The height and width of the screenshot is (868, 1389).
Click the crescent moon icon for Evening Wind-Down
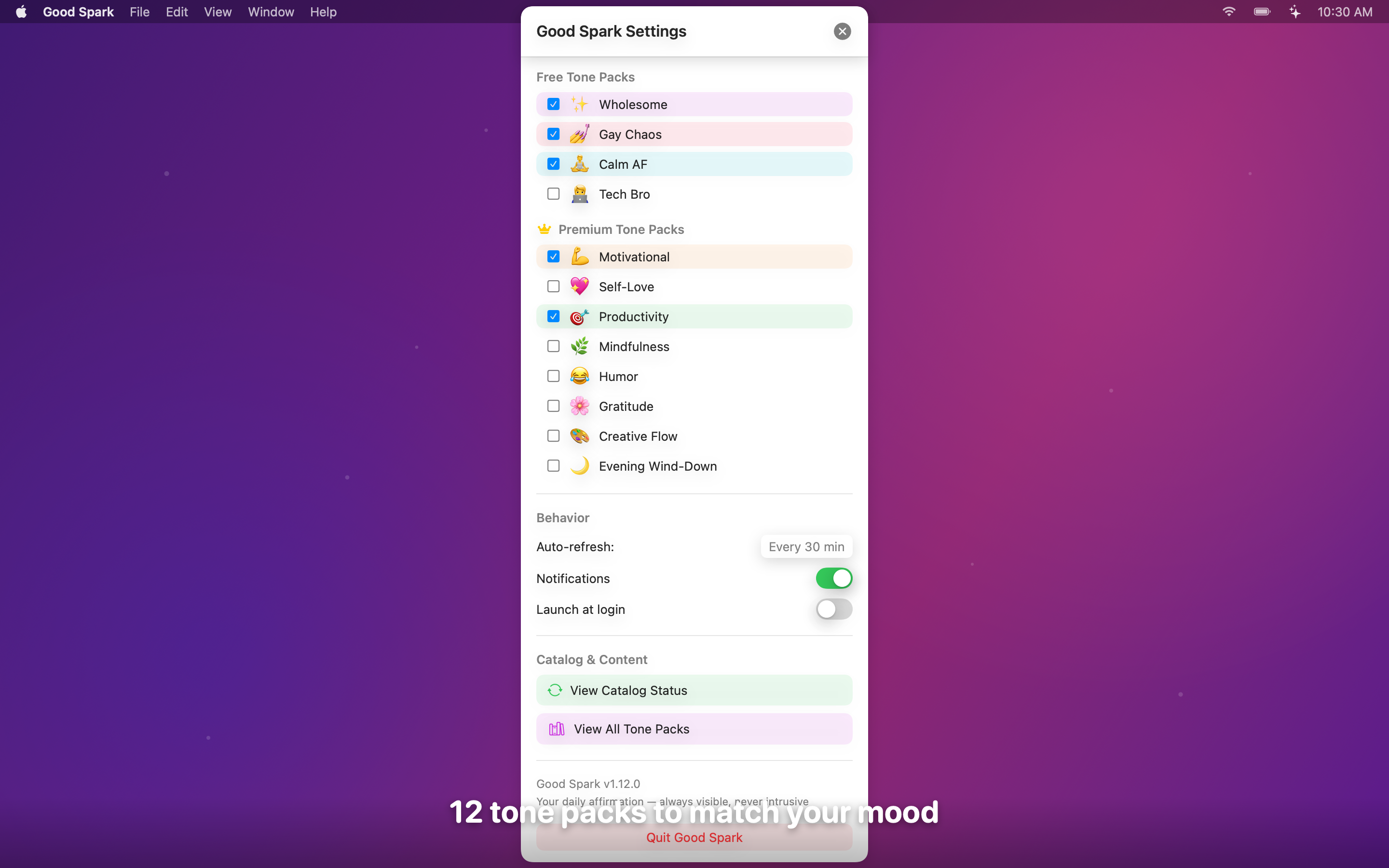click(579, 465)
